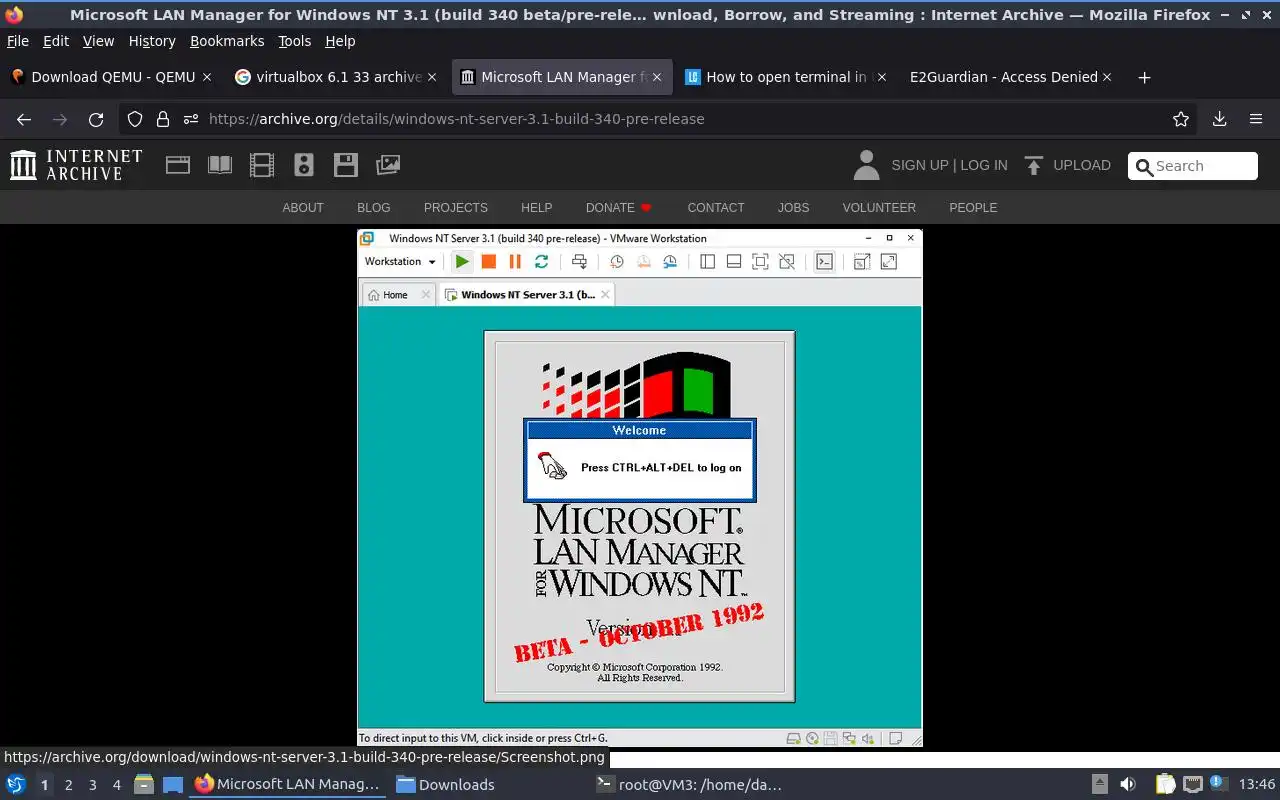Open the PEOPLE link
The width and height of the screenshot is (1280, 800).
973,208
